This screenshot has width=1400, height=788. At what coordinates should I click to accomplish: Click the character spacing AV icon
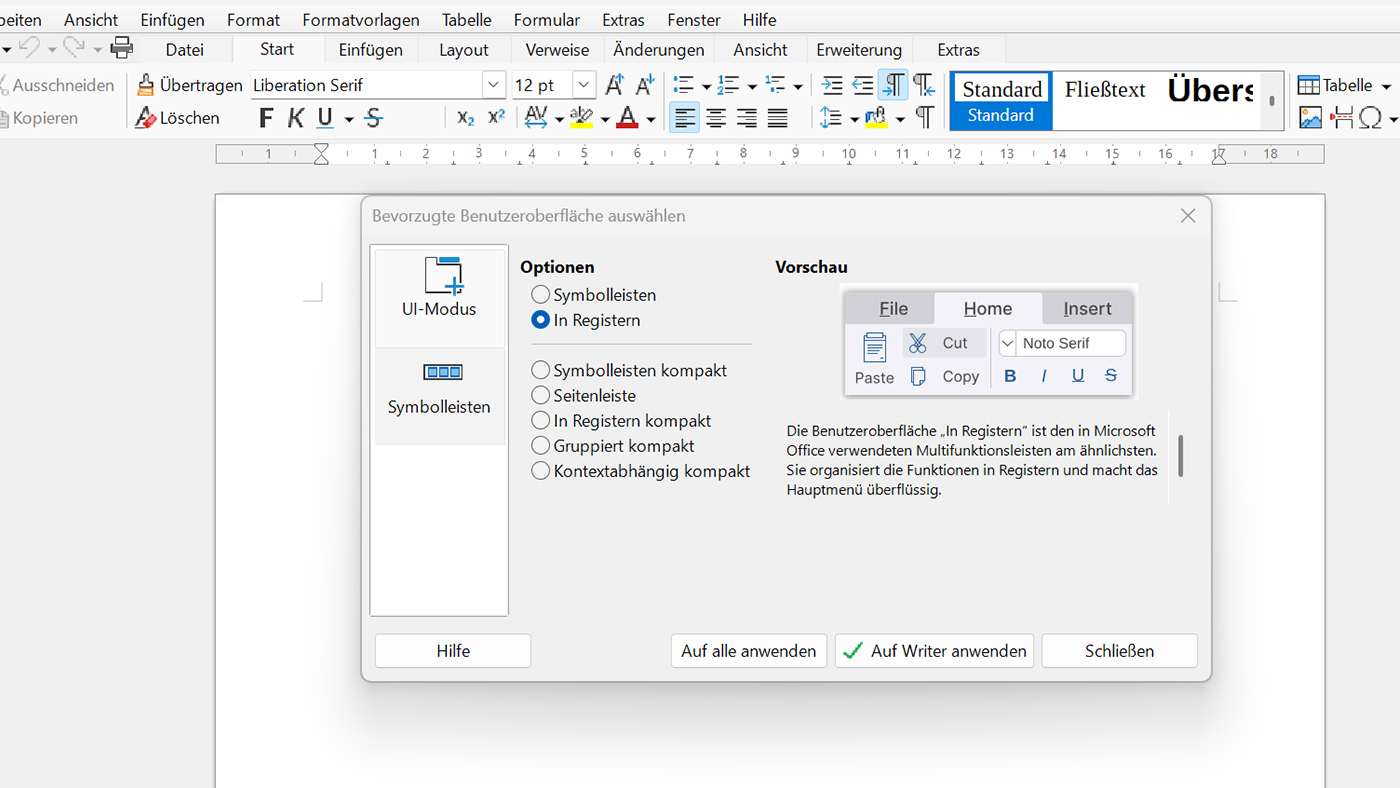pos(536,118)
